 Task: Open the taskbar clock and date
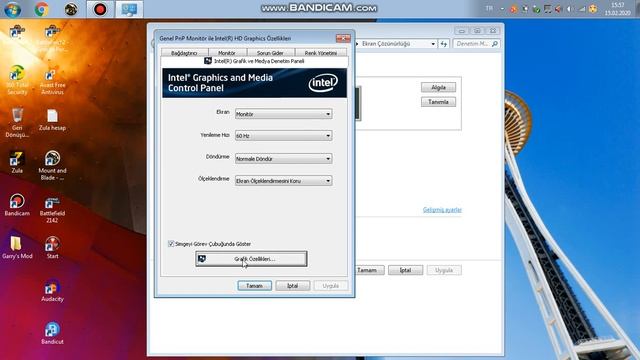[x=618, y=9]
